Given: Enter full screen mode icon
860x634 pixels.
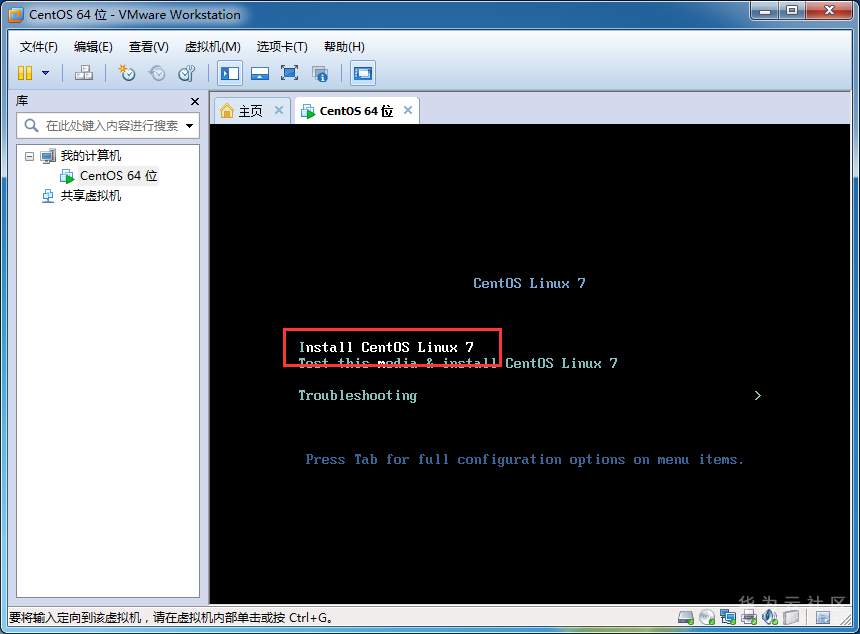Looking at the screenshot, I should pyautogui.click(x=290, y=73).
